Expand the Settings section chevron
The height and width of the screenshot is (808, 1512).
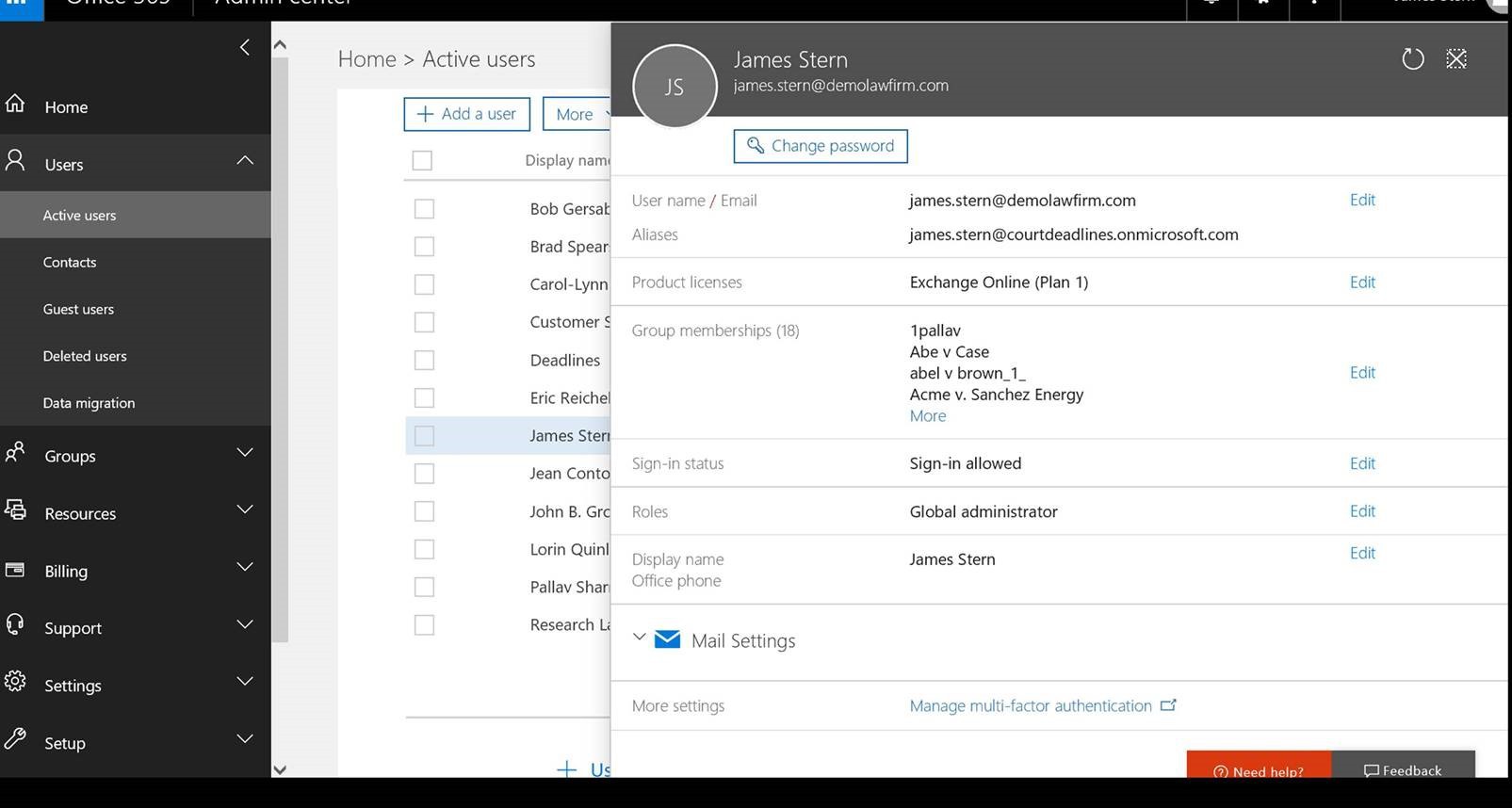click(x=245, y=681)
